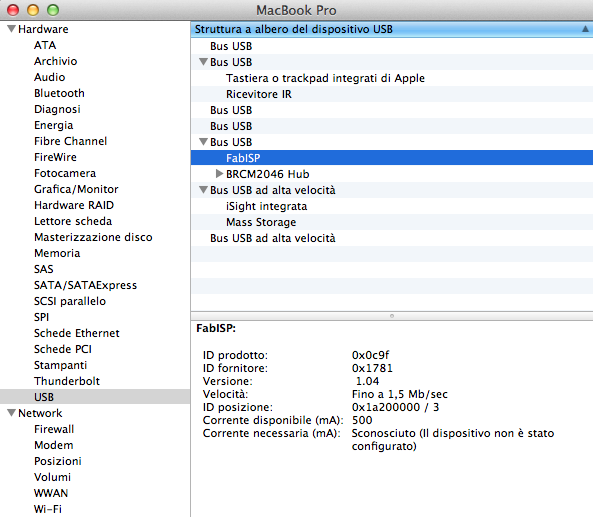Viewport: 593px width, 517px height.
Task: Click the split pane divider handle
Action: (x=392, y=316)
